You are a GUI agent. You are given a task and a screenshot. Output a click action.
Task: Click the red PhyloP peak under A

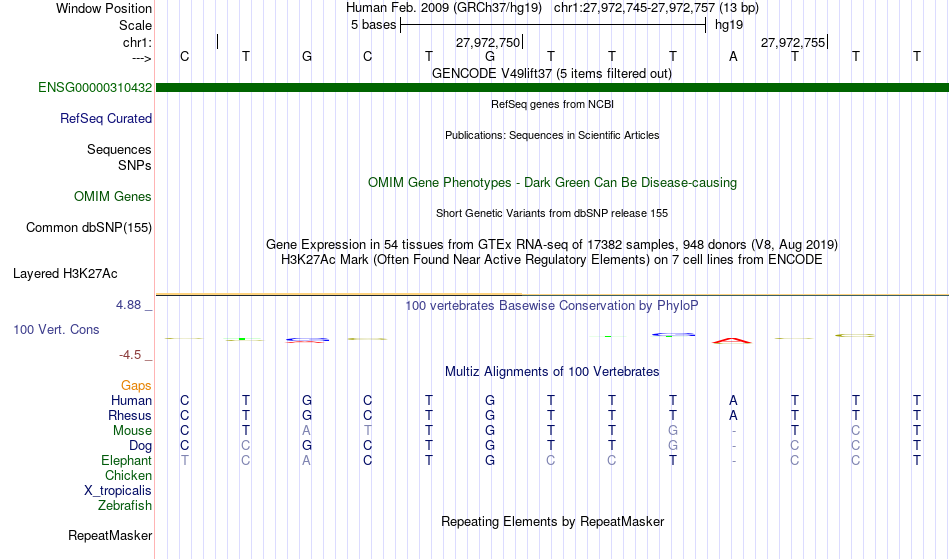[x=732, y=341]
